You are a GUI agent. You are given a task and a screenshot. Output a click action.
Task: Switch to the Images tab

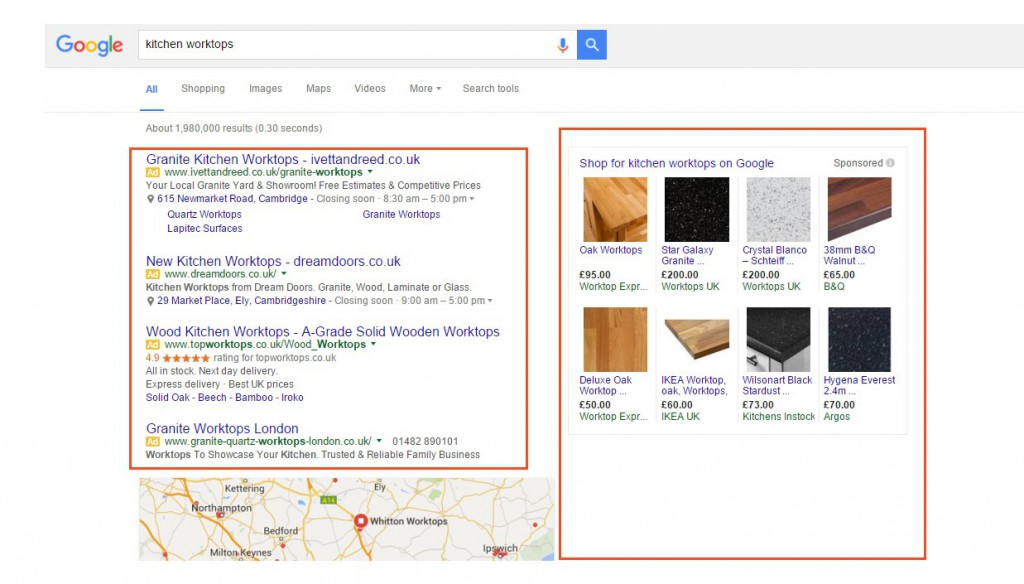click(x=265, y=88)
